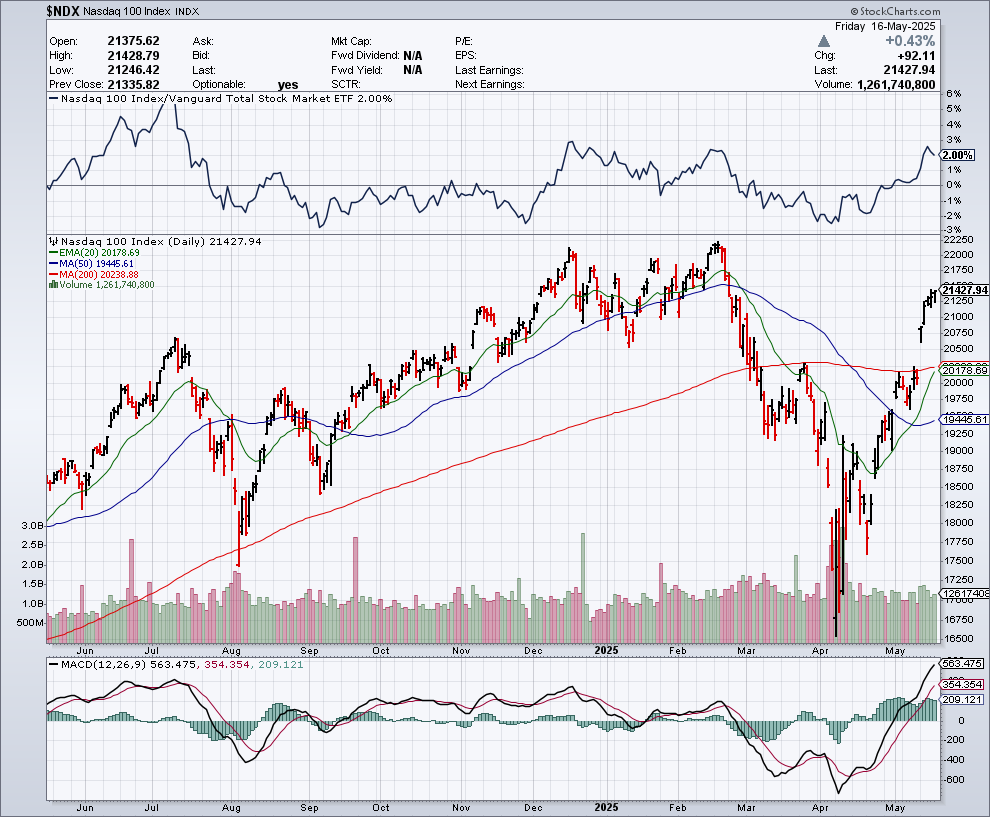This screenshot has width=990, height=817.
Task: Click the volume bars icon in the price legend
Action: click(x=54, y=285)
